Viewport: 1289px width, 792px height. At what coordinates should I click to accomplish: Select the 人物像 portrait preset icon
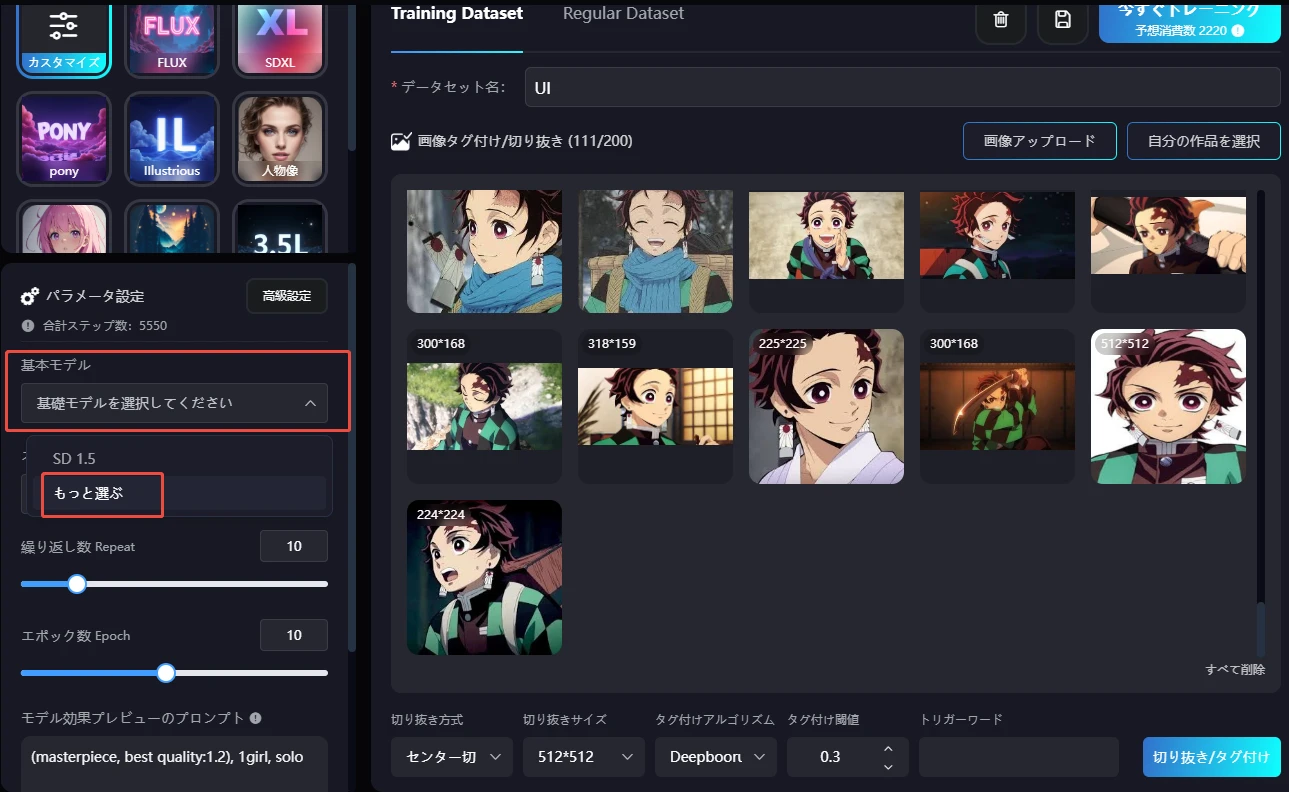point(280,138)
